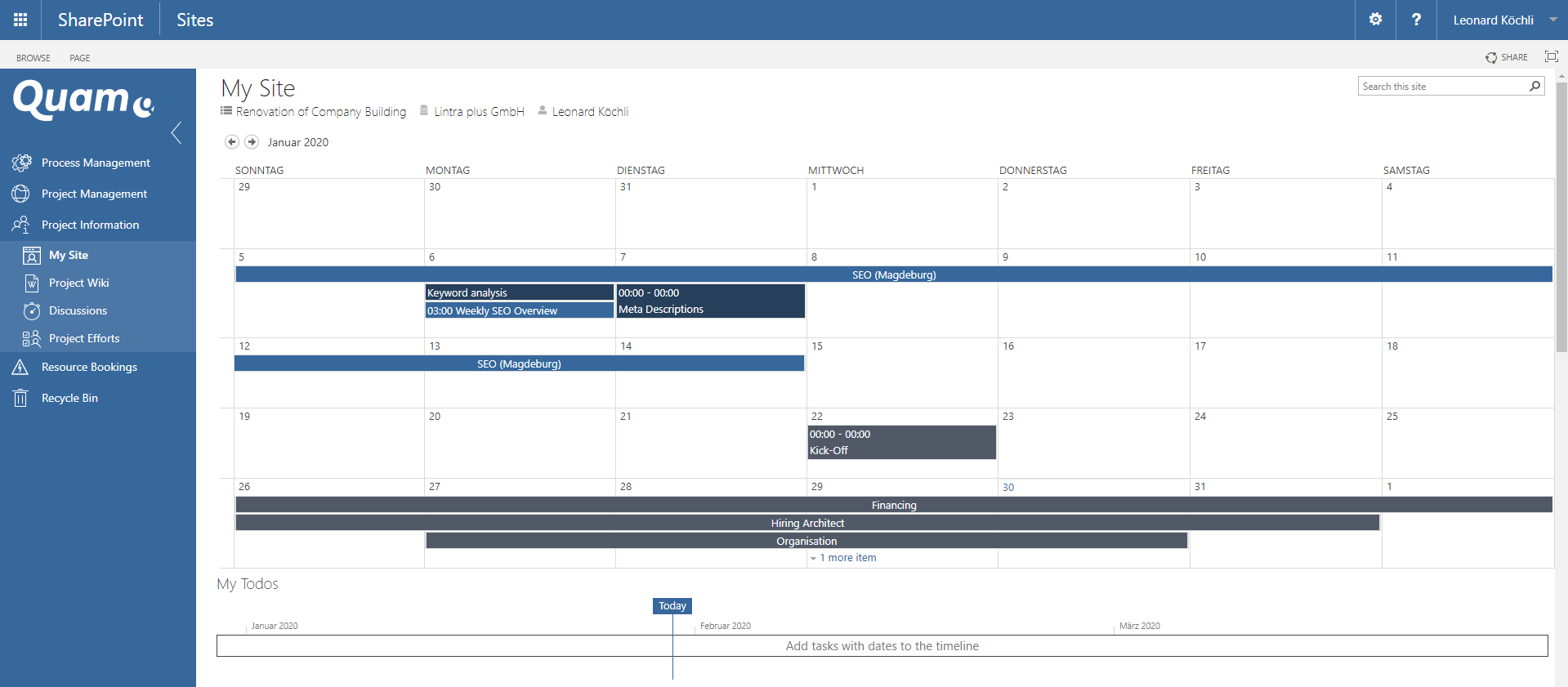Open the settings gear menu
This screenshot has height=687, width=1568.
1375,20
